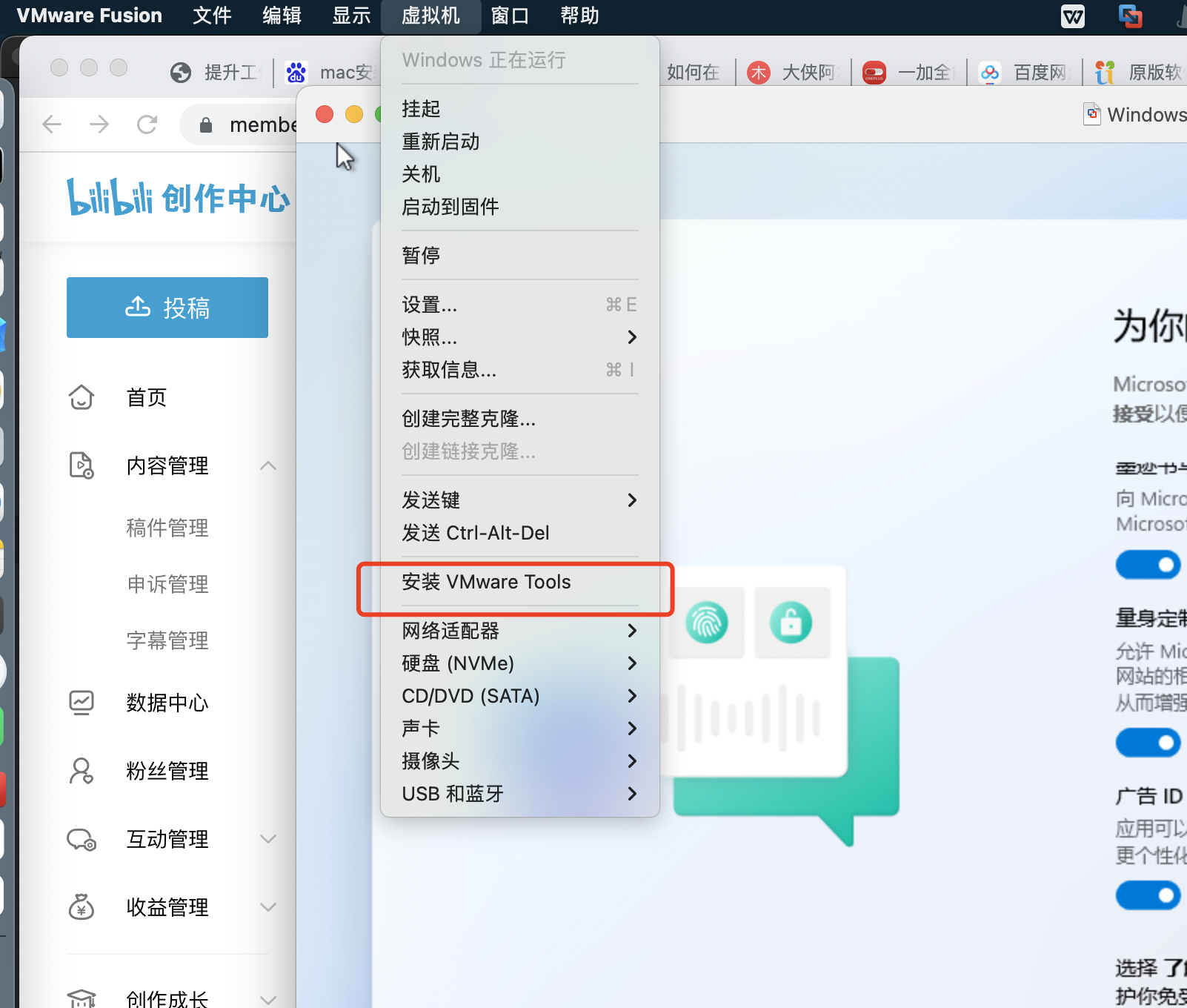The image size is (1187, 1008).
Task: Open the 网络适配器 submenu
Action: coord(520,631)
